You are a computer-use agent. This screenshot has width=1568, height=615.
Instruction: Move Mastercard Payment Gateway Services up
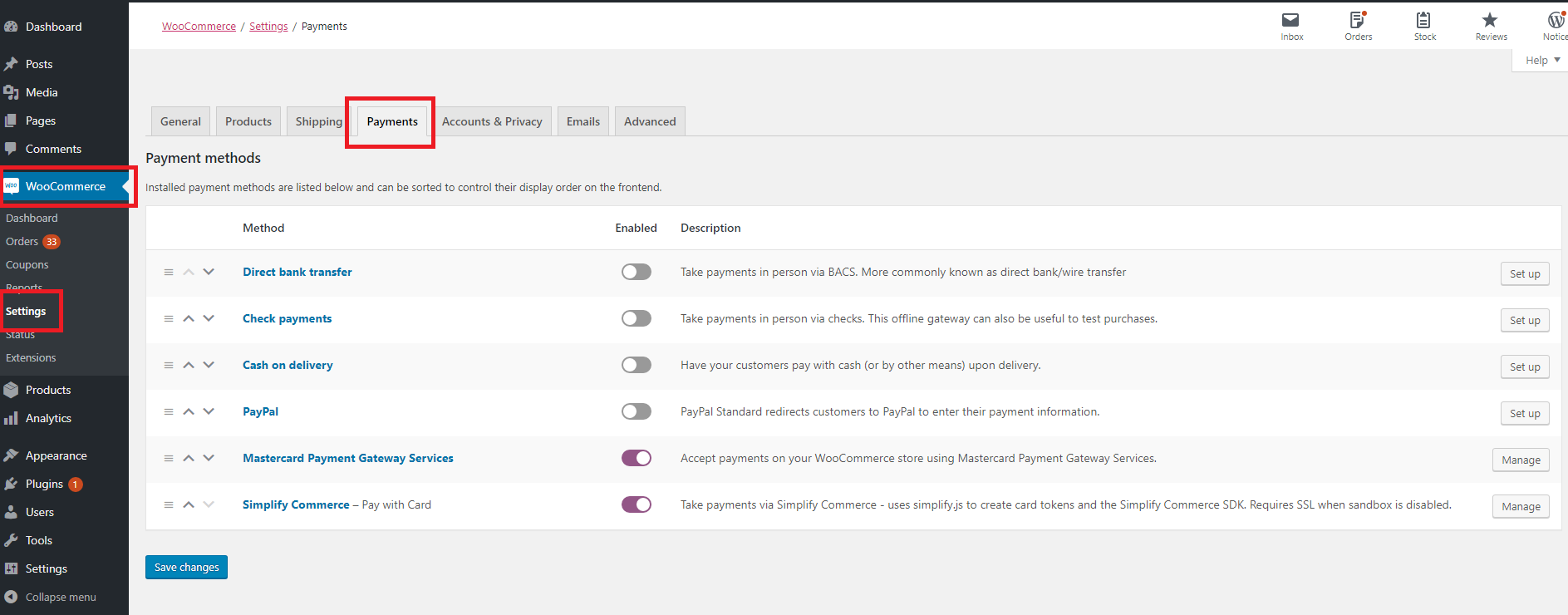click(x=189, y=458)
